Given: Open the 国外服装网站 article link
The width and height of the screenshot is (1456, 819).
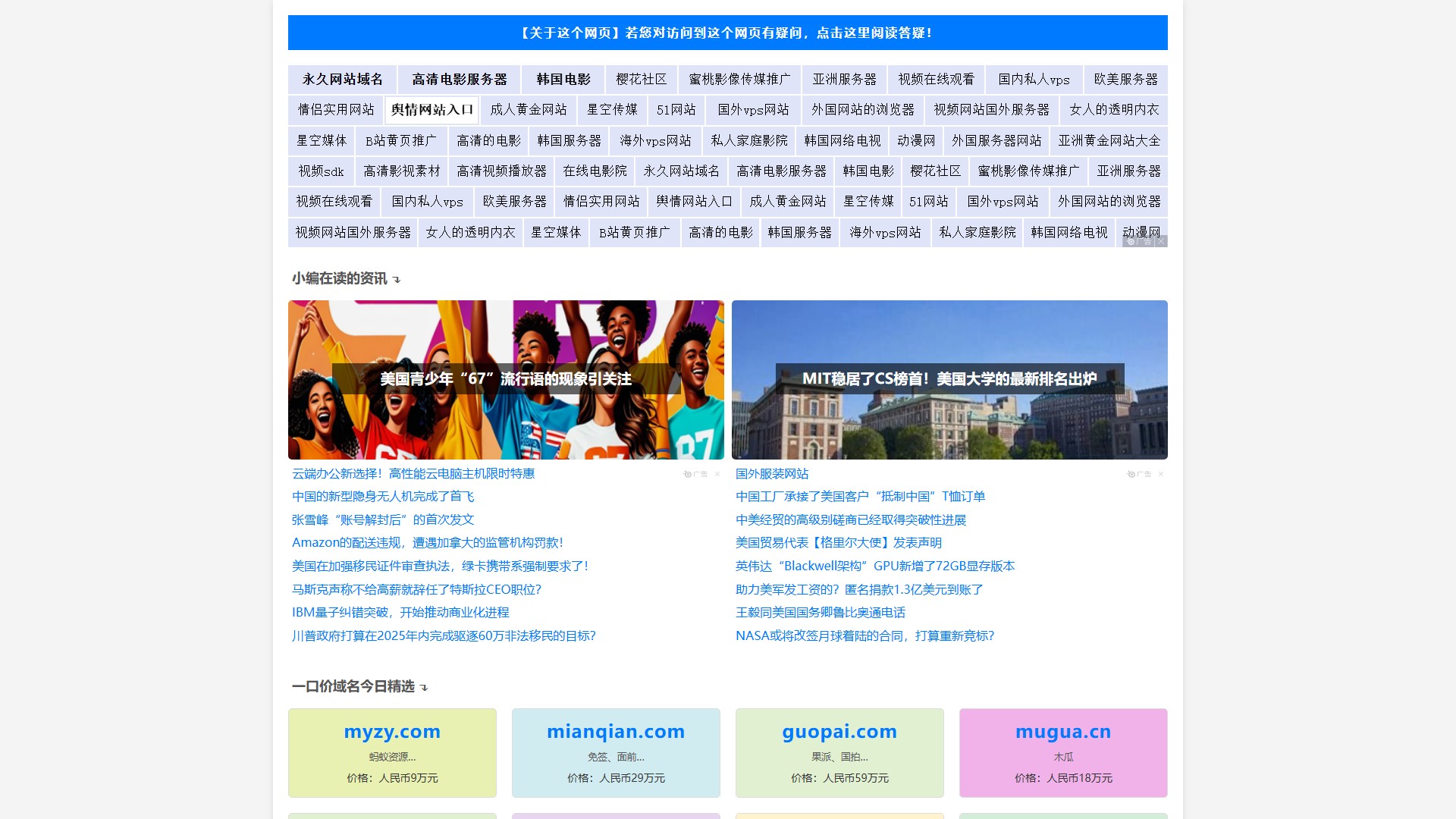Looking at the screenshot, I should coord(771,474).
